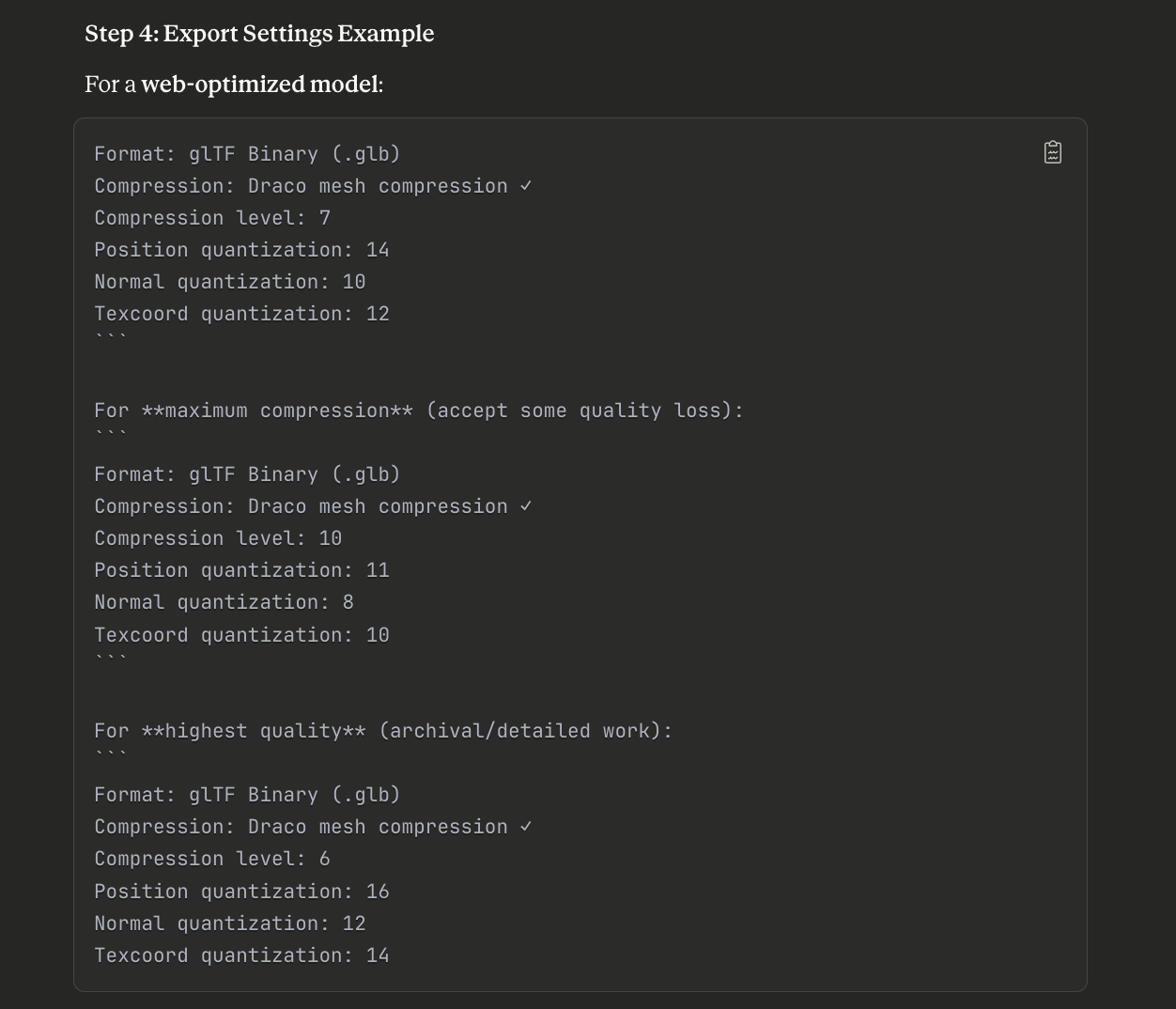Click 'Compression level: 6' line
Viewport: 1176px width, 1009px height.
coord(212,859)
